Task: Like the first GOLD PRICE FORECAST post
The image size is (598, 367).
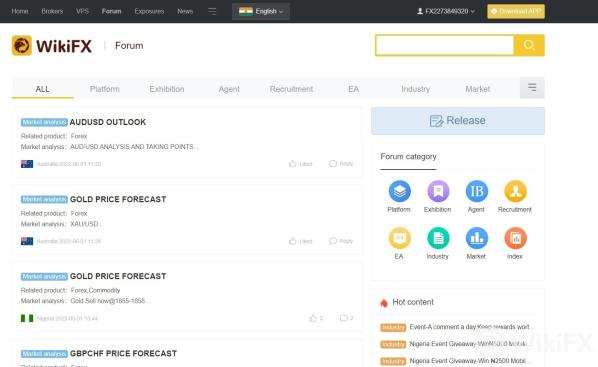Action: coord(301,241)
